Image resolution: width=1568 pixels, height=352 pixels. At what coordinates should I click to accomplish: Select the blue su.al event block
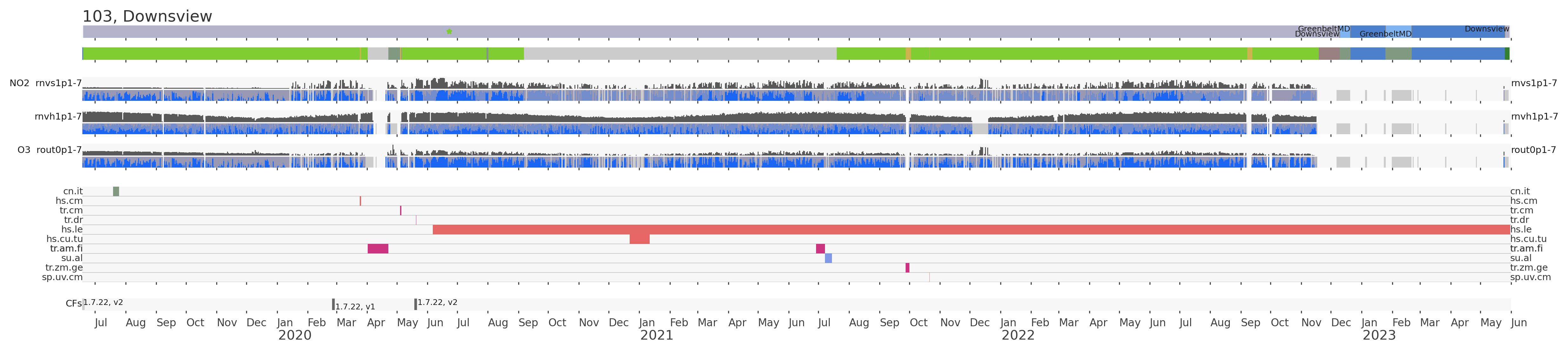(828, 258)
